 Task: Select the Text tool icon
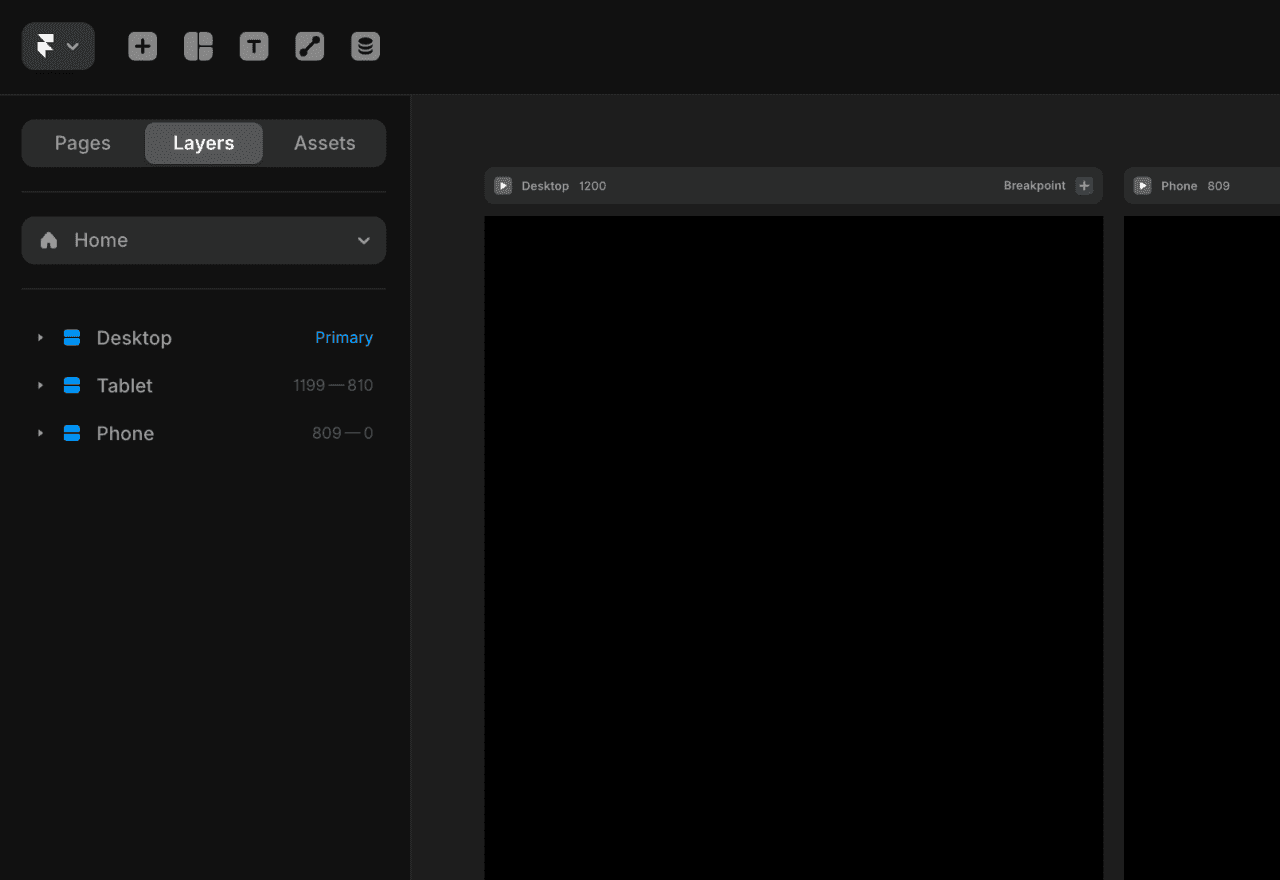click(x=254, y=46)
